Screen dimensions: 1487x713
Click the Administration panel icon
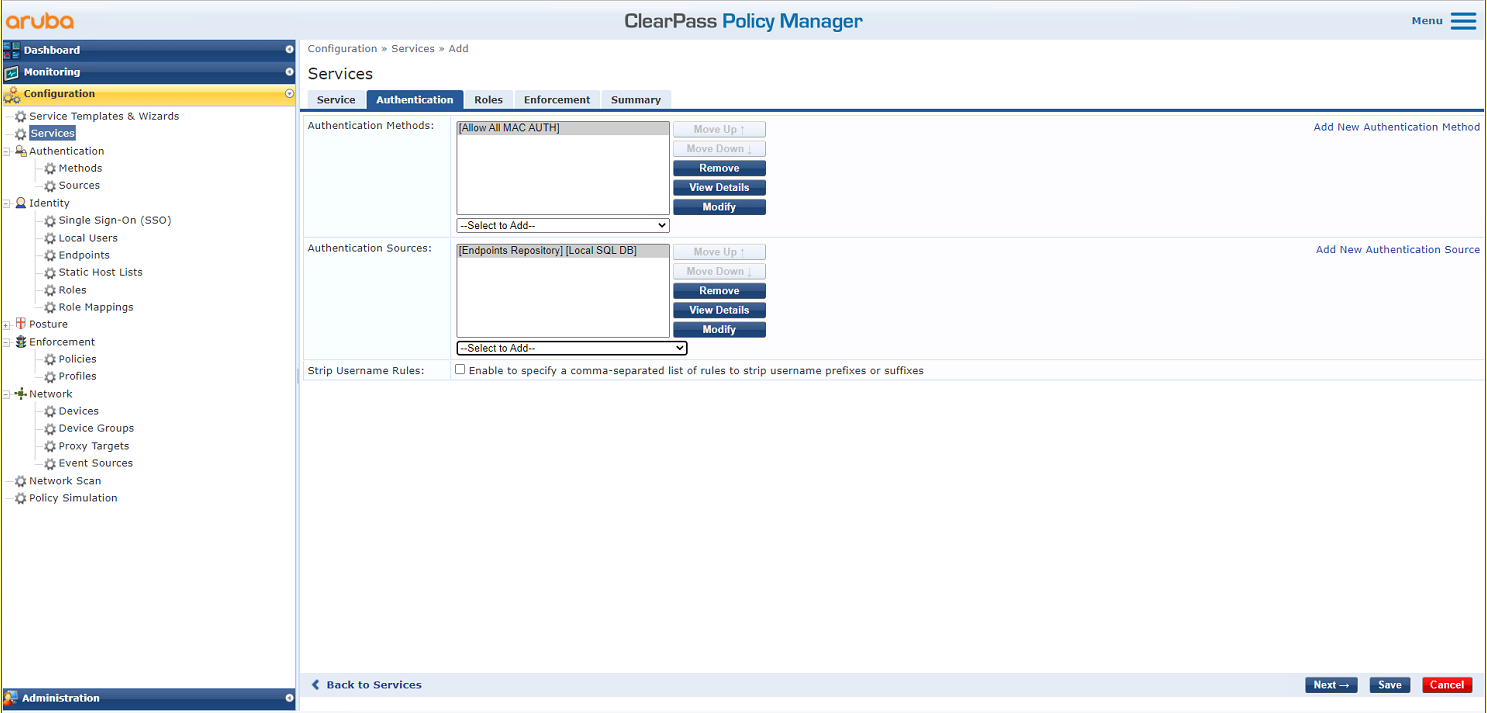click(11, 698)
